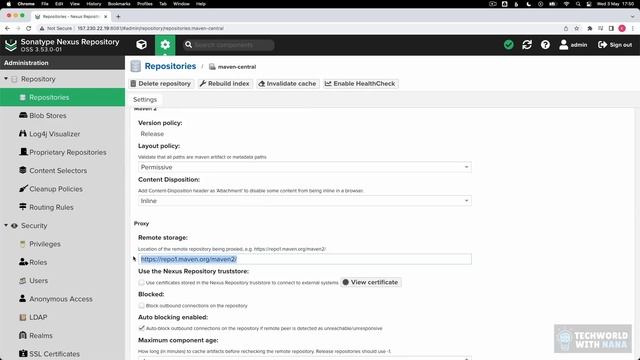Screen dimensions: 640x360
Task: Click the Refresh icon in header
Action: tap(527, 44)
